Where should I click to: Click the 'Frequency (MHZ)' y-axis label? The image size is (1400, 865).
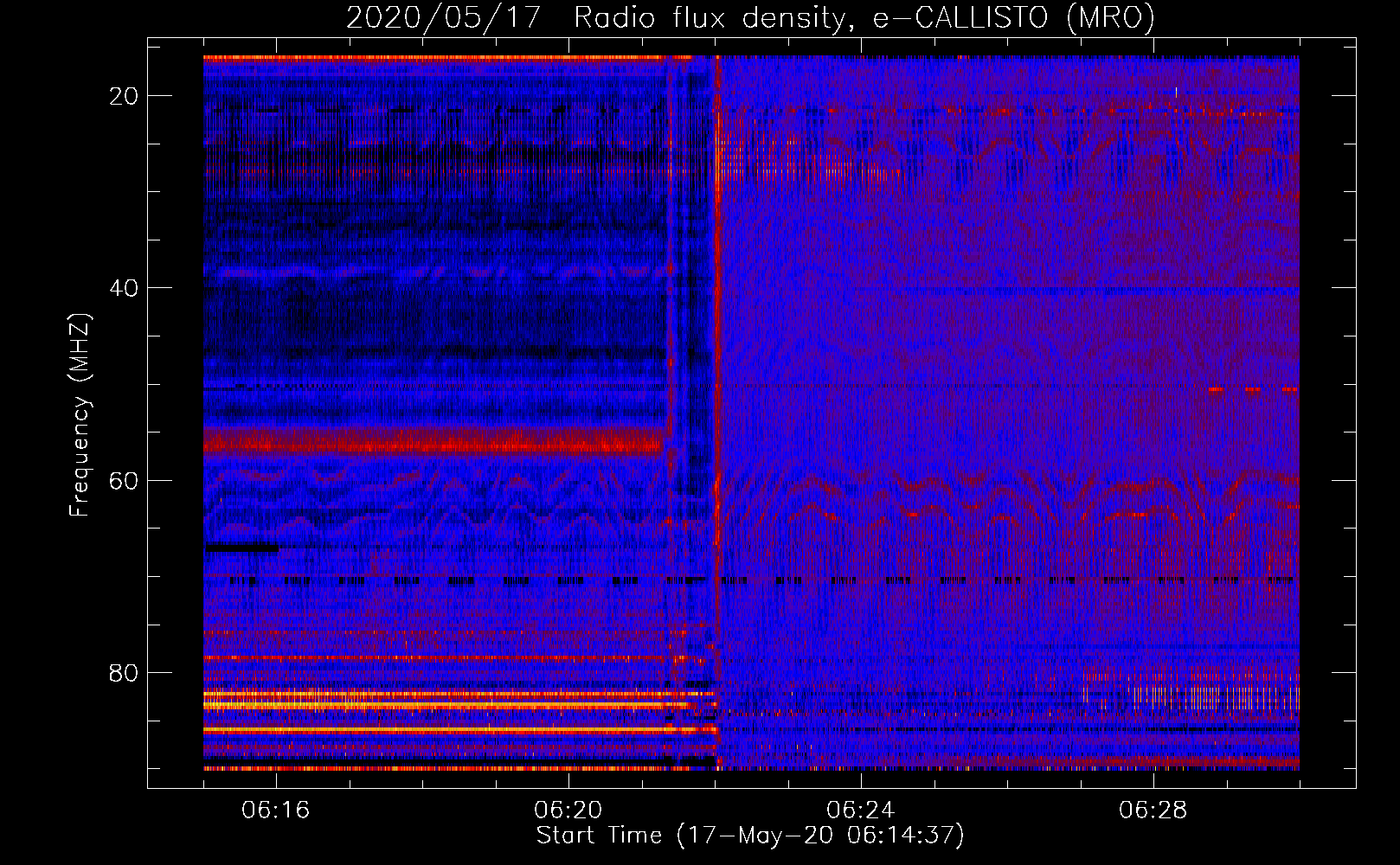[x=80, y=415]
